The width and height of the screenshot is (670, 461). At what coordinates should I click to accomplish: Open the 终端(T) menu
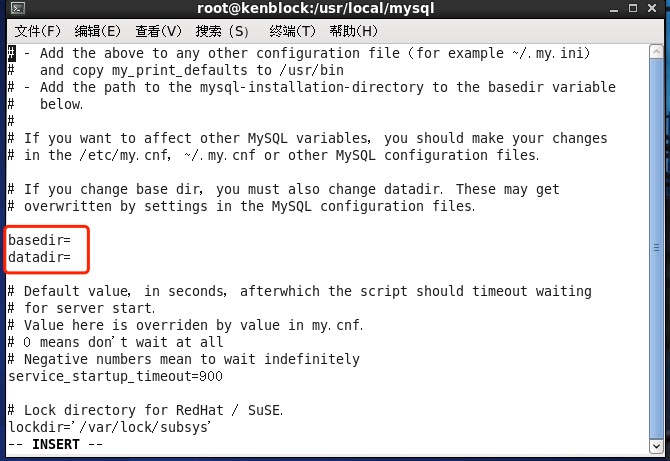[292, 31]
